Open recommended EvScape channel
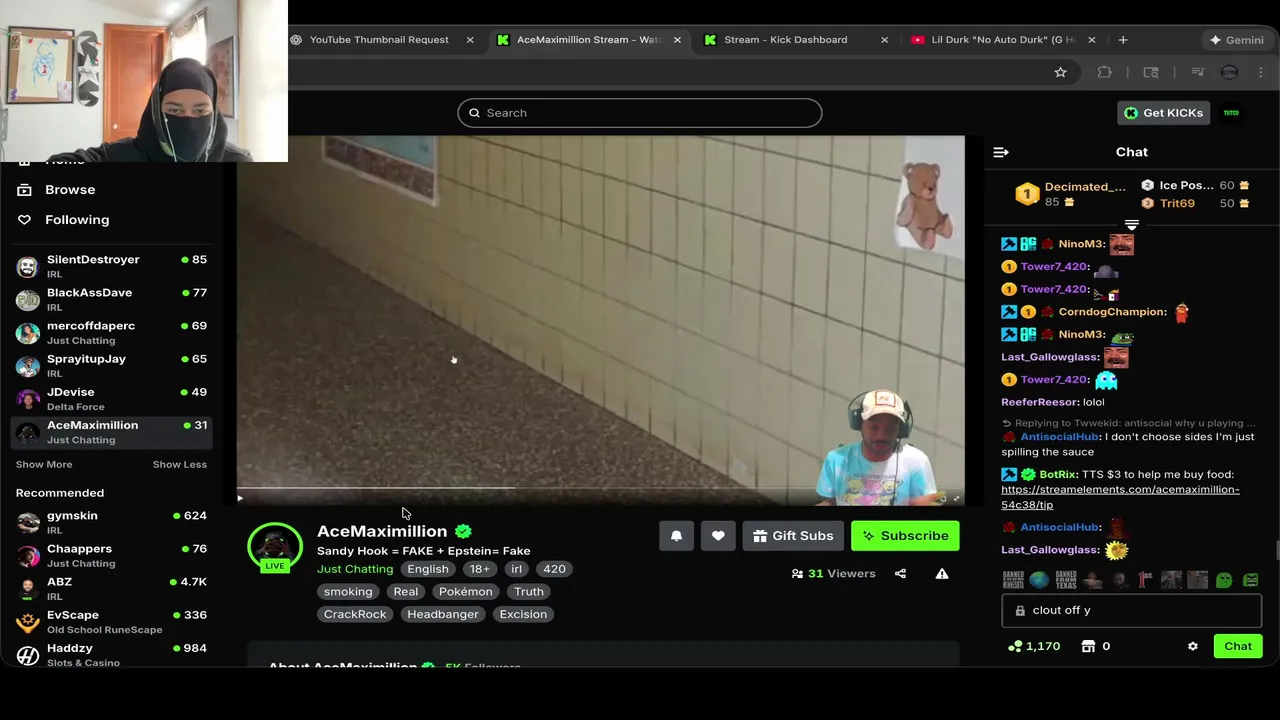1280x720 pixels. coord(112,622)
